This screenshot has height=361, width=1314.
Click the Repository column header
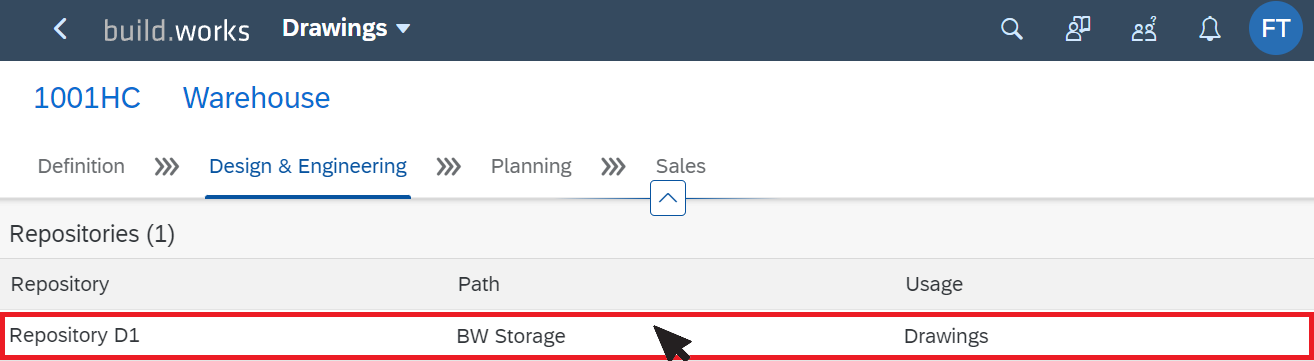[x=60, y=284]
